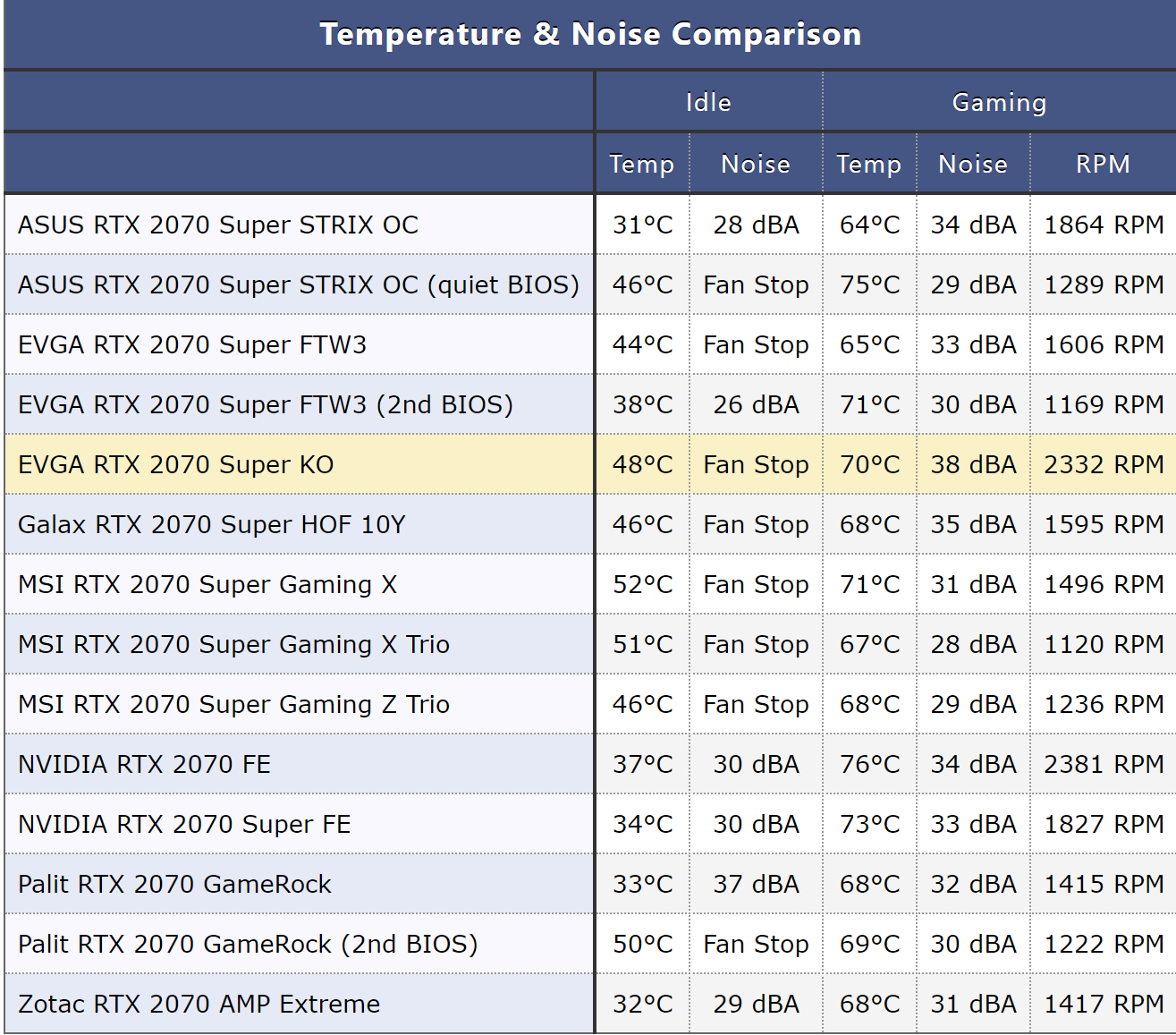This screenshot has height=1035, width=1176.
Task: Click the 37°C idle temperature value
Action: click(x=642, y=764)
